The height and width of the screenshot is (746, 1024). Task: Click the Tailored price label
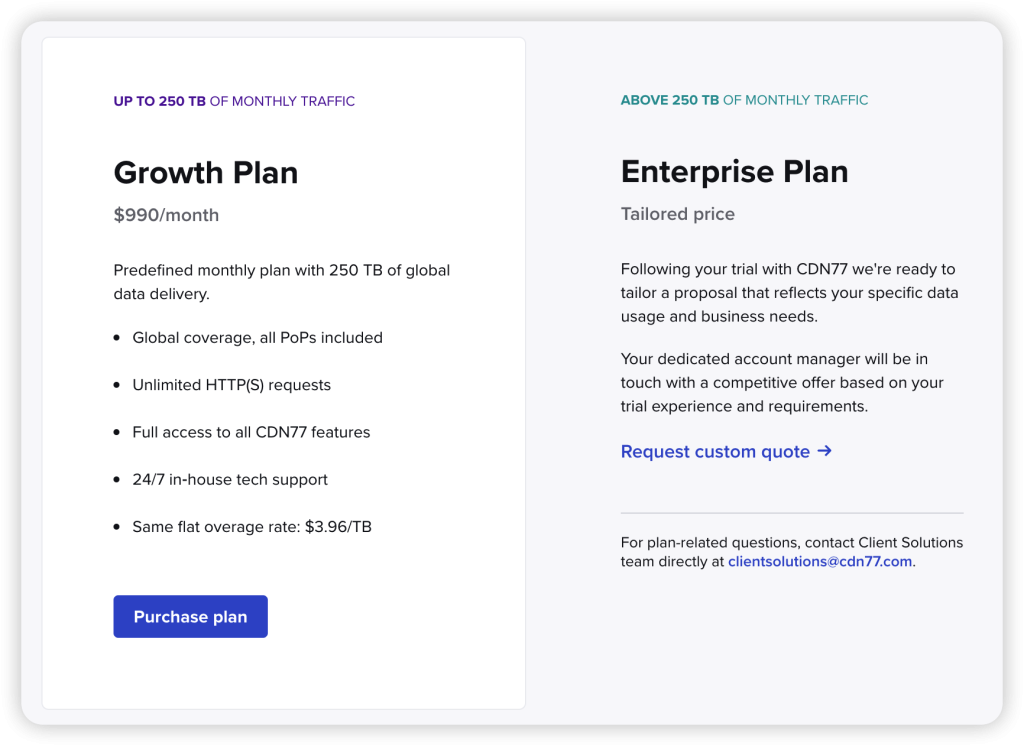click(677, 214)
